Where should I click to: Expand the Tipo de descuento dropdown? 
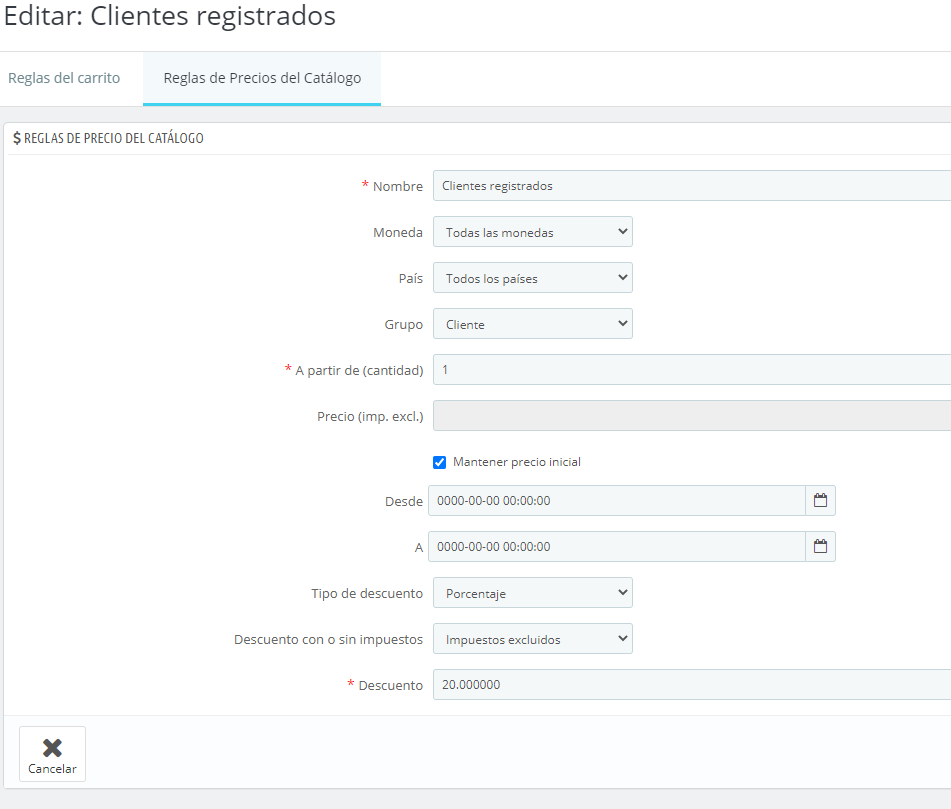click(x=532, y=593)
